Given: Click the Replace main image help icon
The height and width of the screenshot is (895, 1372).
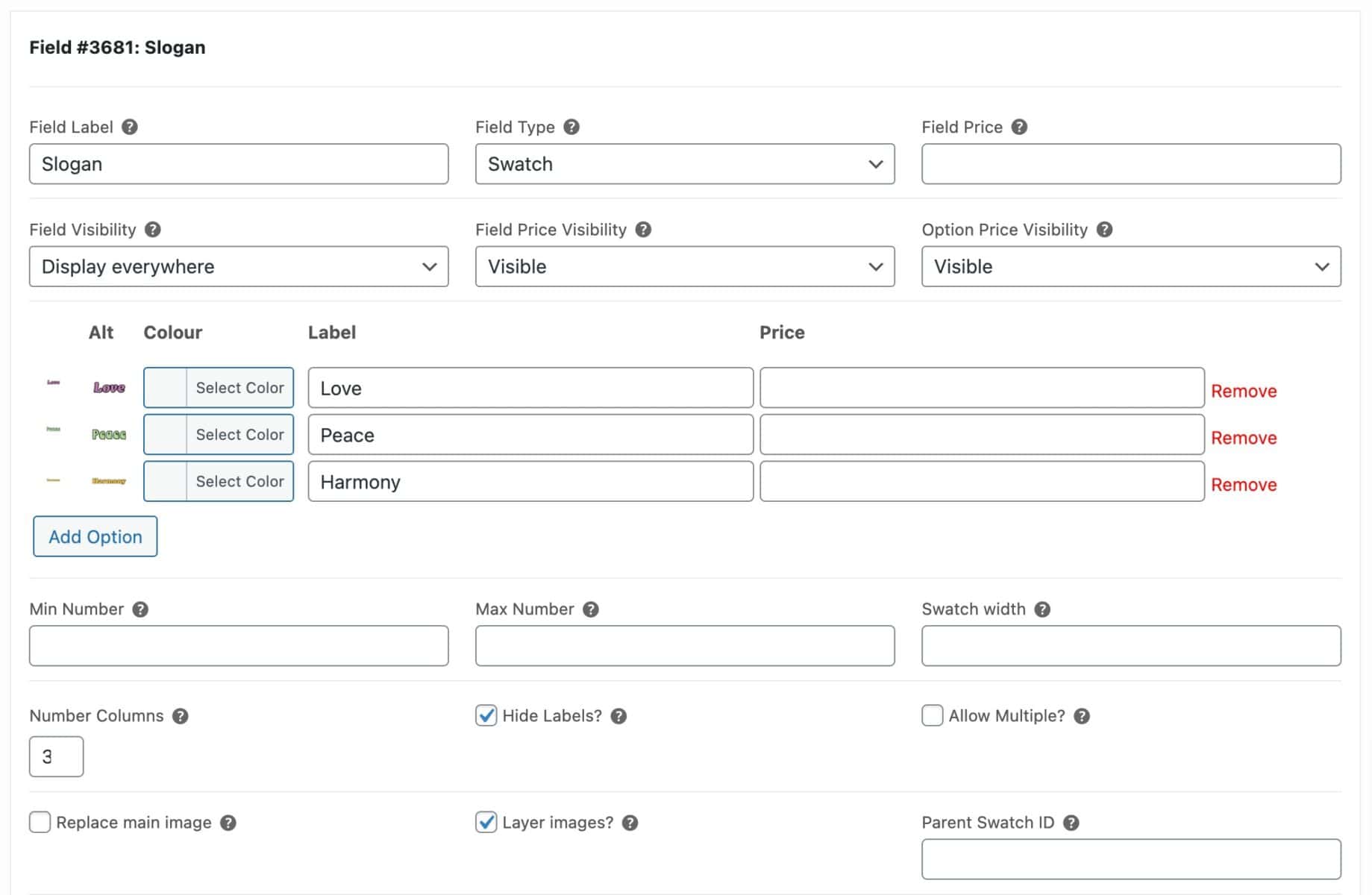Looking at the screenshot, I should [x=228, y=823].
